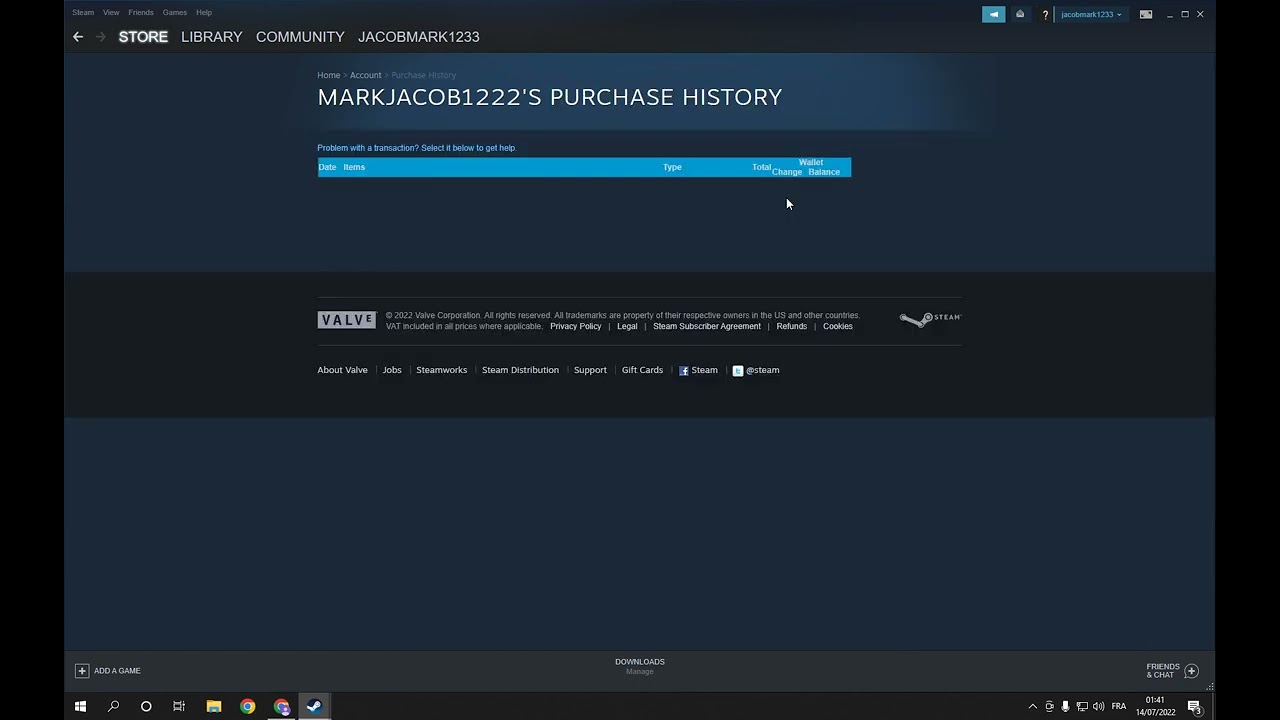Click Items column header
This screenshot has width=1280, height=720.
354,167
